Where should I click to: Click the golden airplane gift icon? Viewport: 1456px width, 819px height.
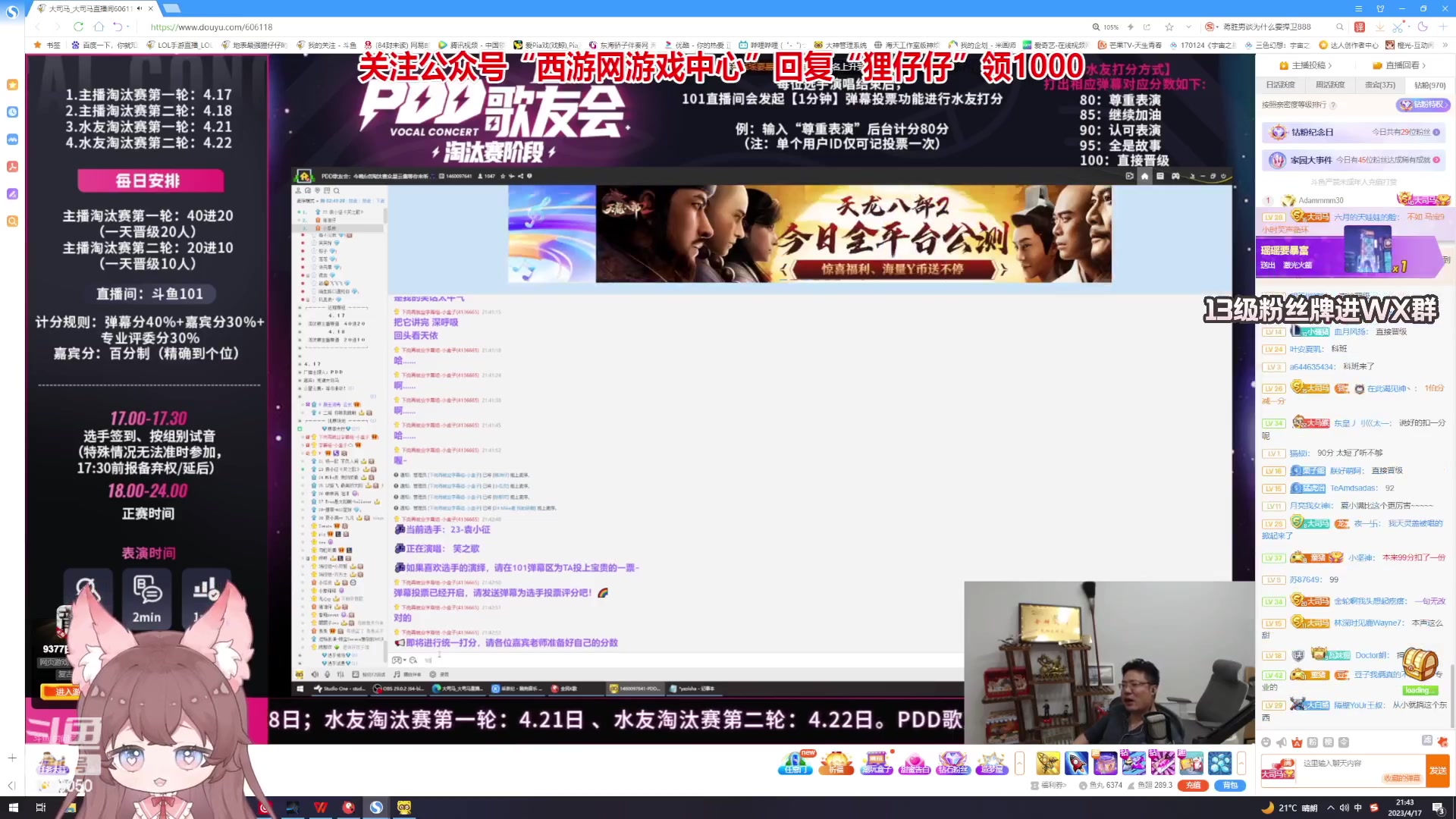1048,762
